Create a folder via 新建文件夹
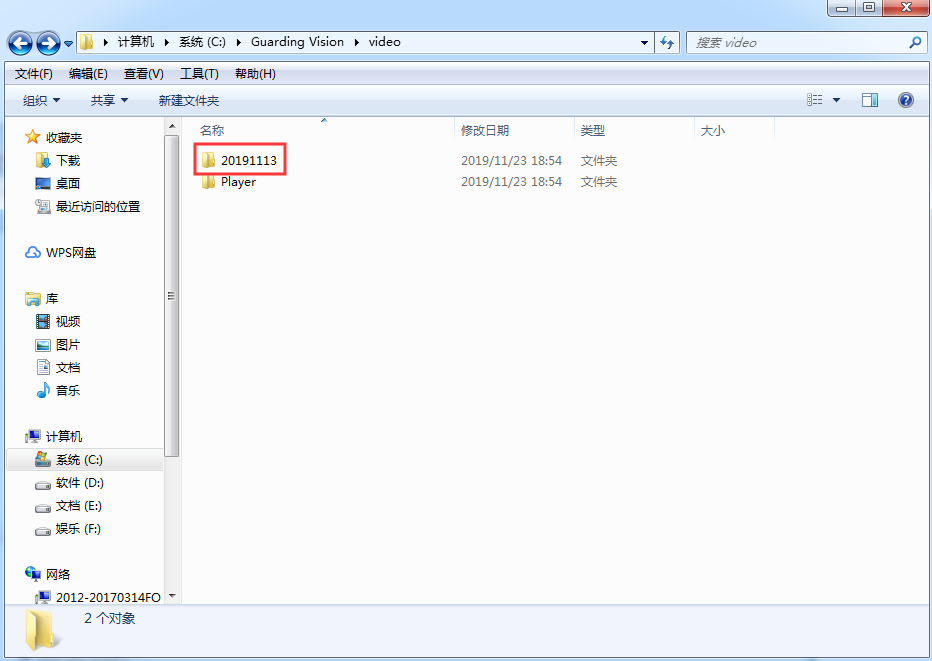 tap(189, 100)
